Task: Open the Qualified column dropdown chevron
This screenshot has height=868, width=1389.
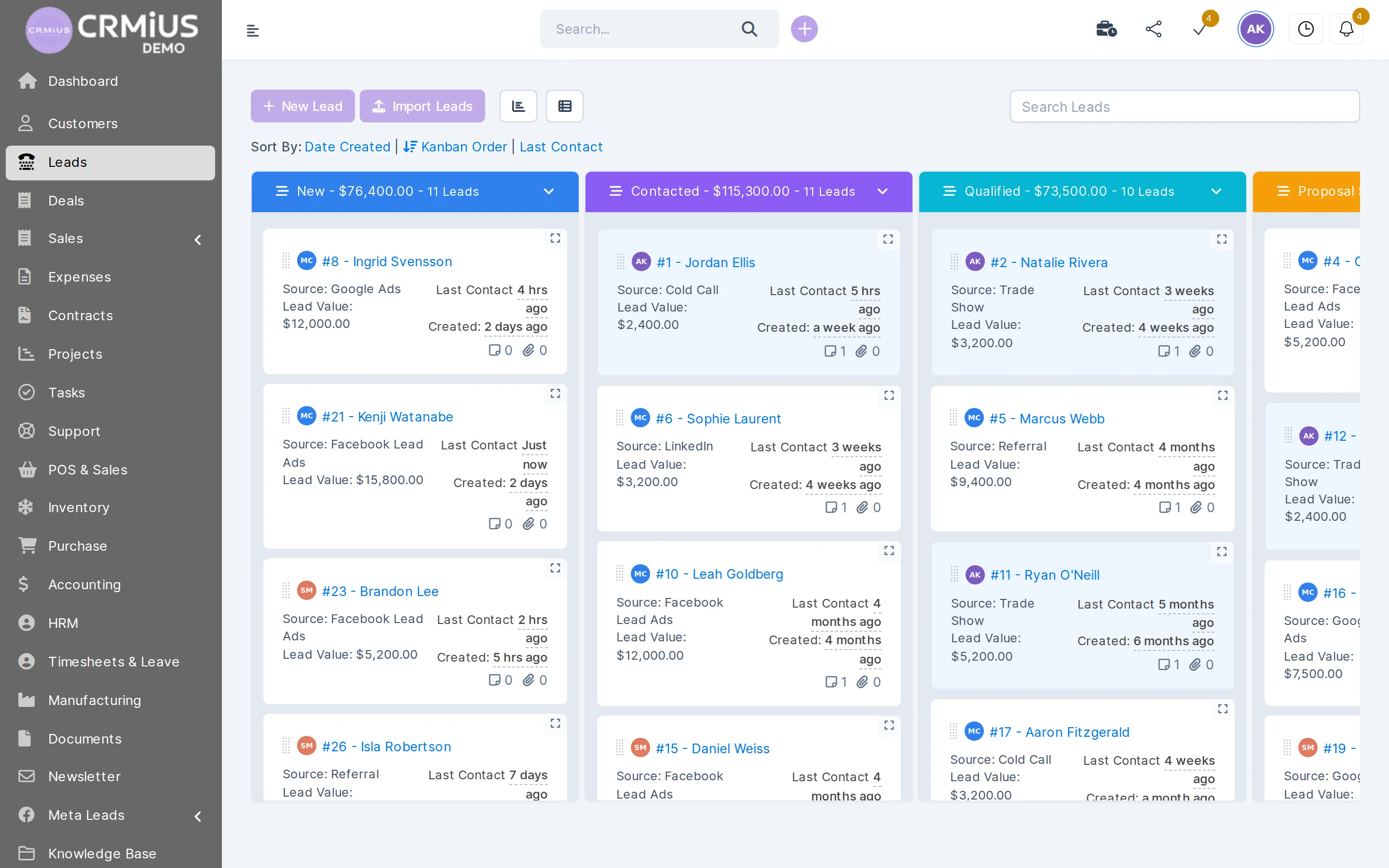Action: coord(1216,191)
